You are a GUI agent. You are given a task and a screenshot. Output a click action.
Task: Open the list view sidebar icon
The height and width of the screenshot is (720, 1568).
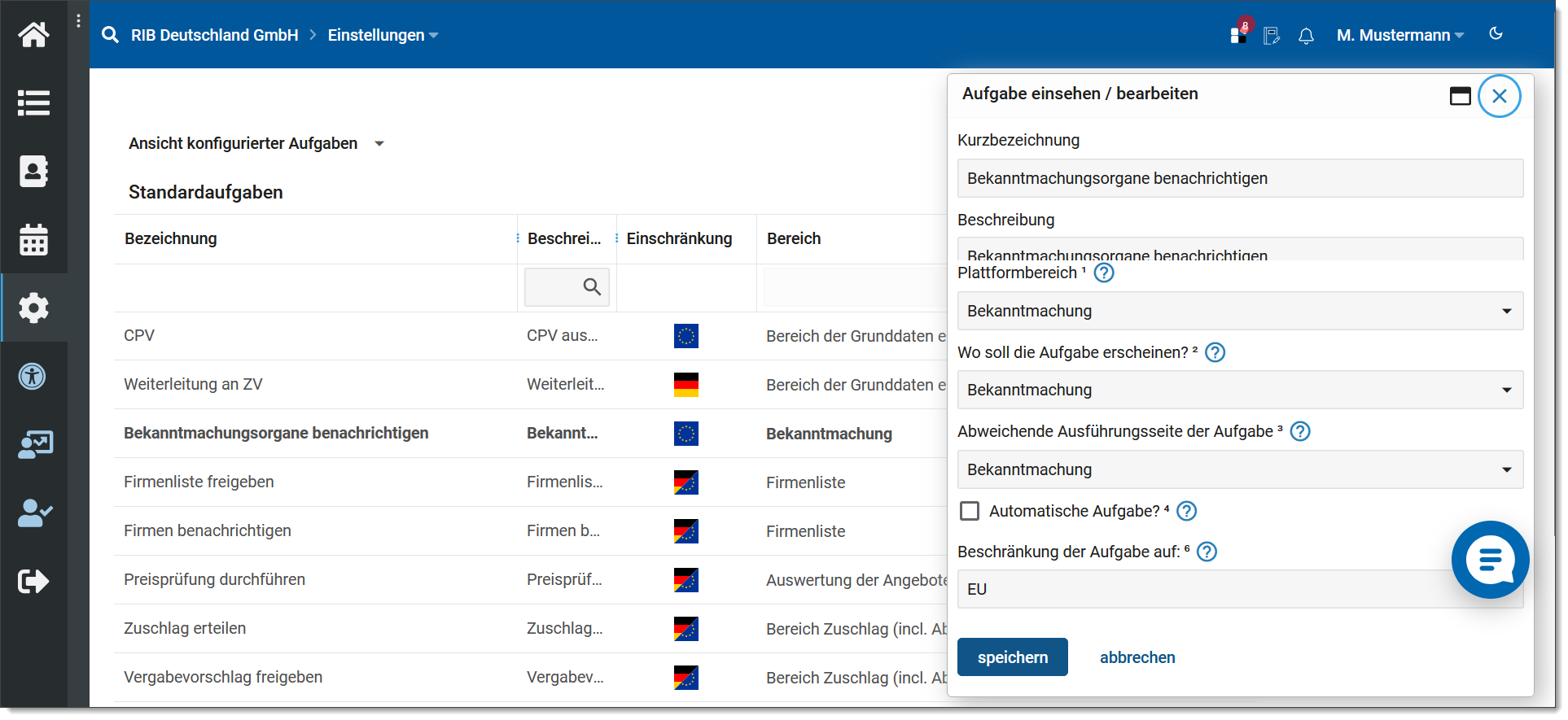point(33,103)
